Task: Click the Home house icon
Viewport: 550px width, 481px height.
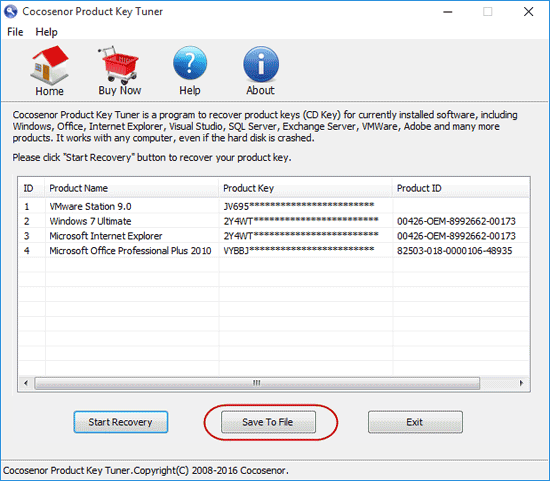Action: pos(49,66)
